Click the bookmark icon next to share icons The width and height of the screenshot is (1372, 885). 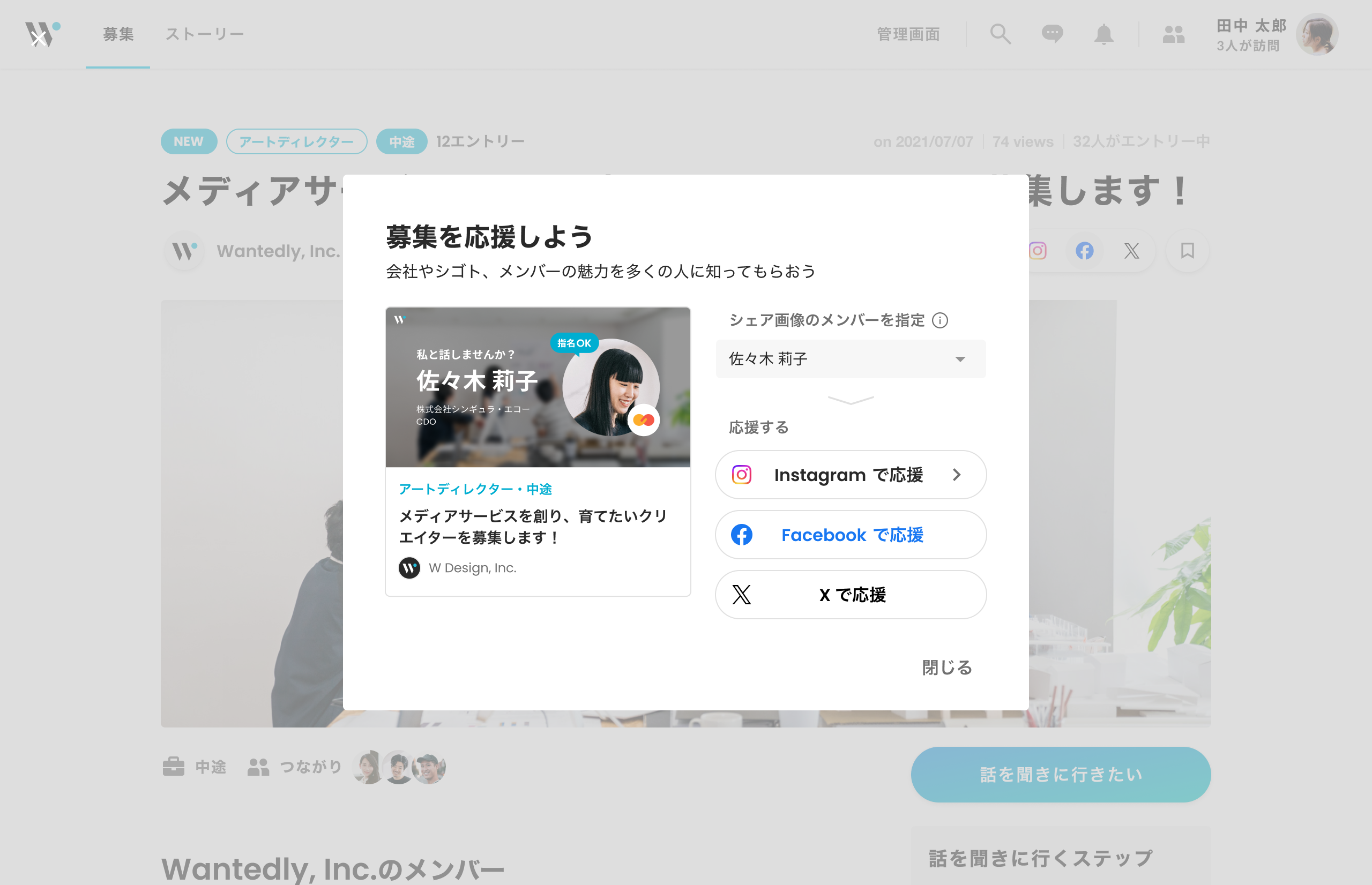(1187, 251)
